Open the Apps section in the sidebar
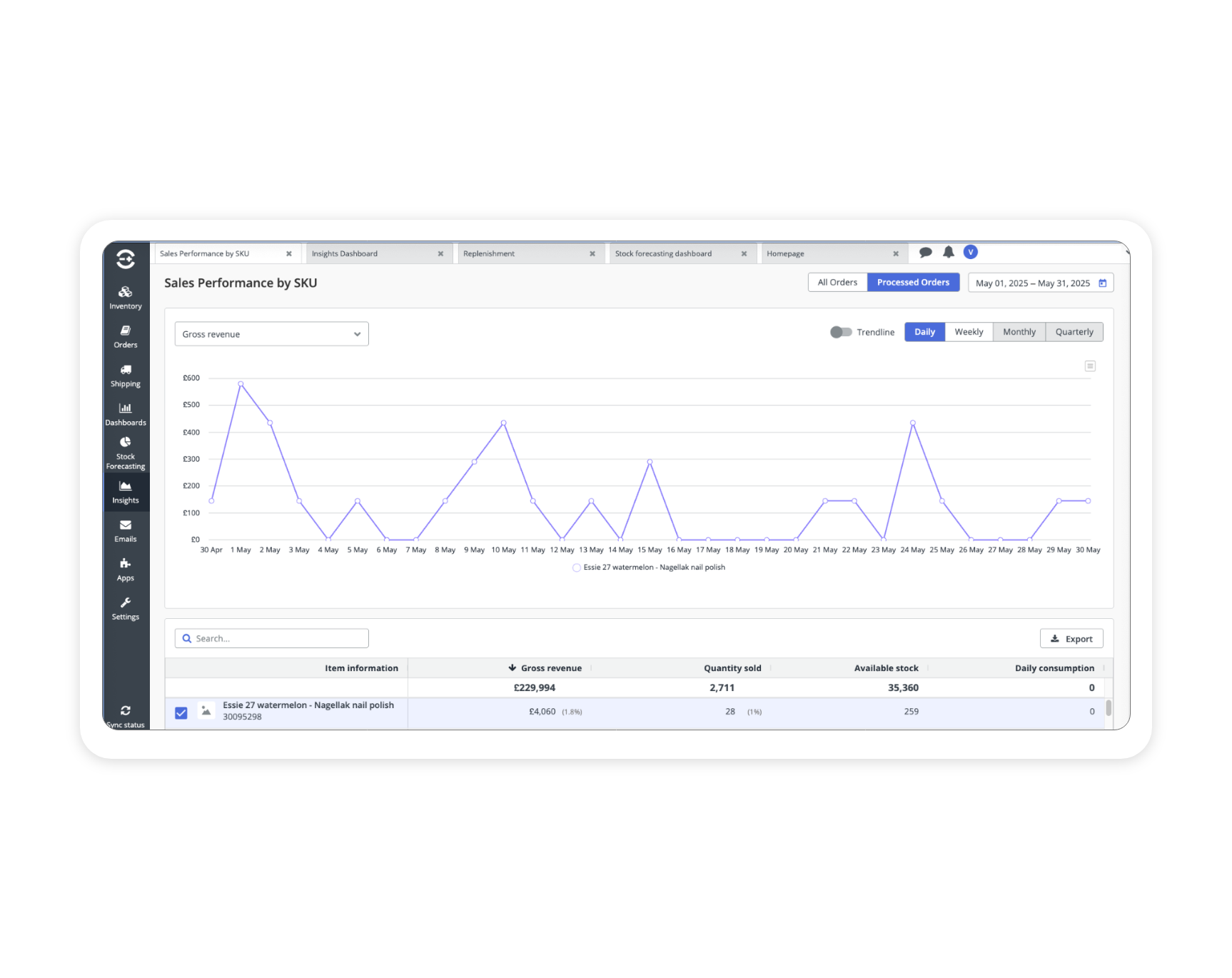 pyautogui.click(x=126, y=567)
